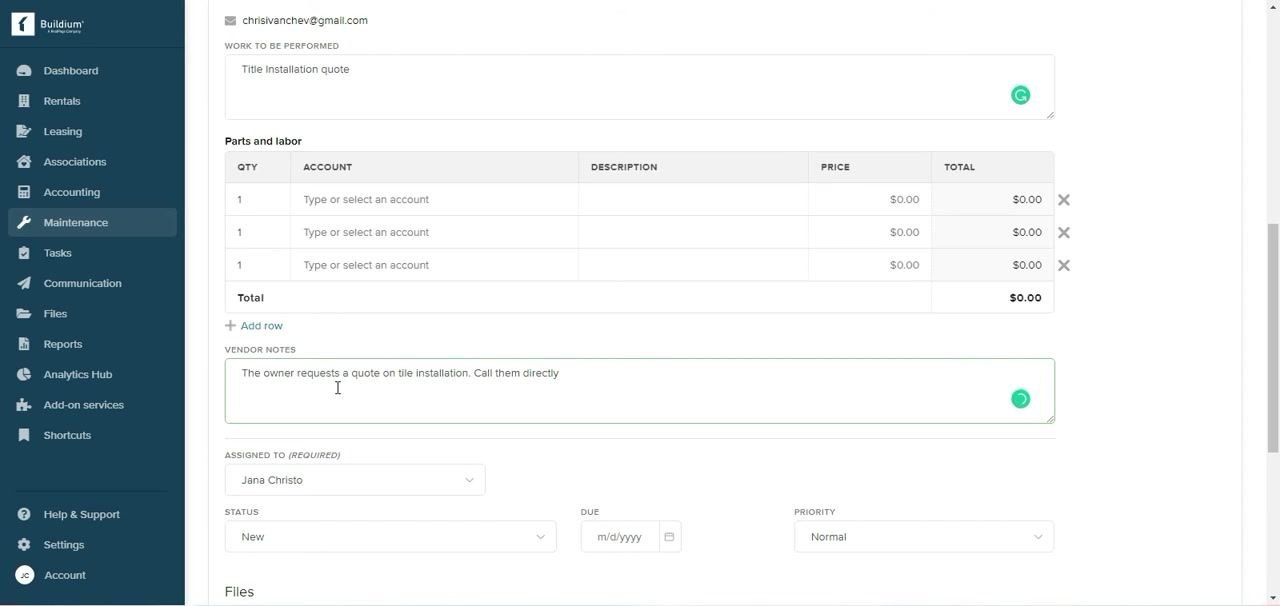Open Rentals in the sidebar
1280x606 pixels.
click(x=62, y=101)
